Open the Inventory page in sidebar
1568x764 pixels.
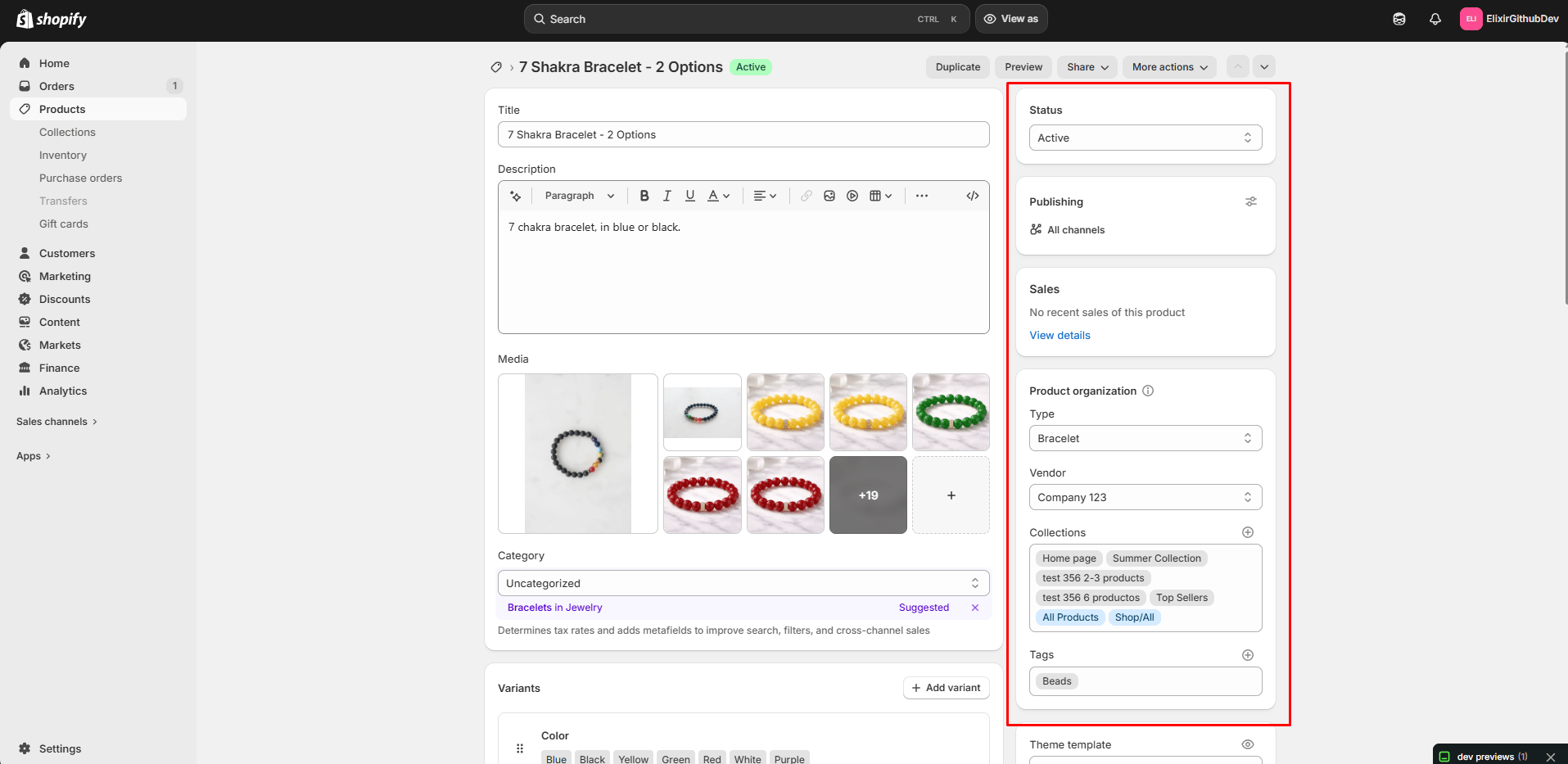click(63, 155)
